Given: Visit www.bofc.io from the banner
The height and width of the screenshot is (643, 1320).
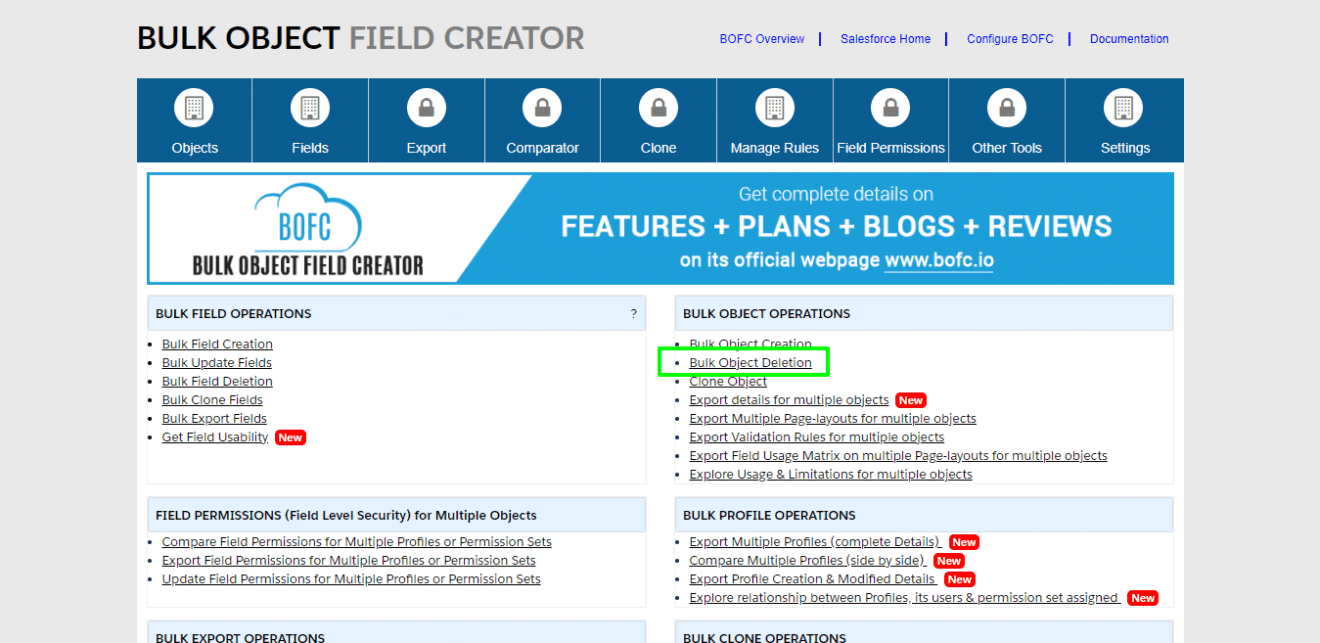Looking at the screenshot, I should pos(938,260).
